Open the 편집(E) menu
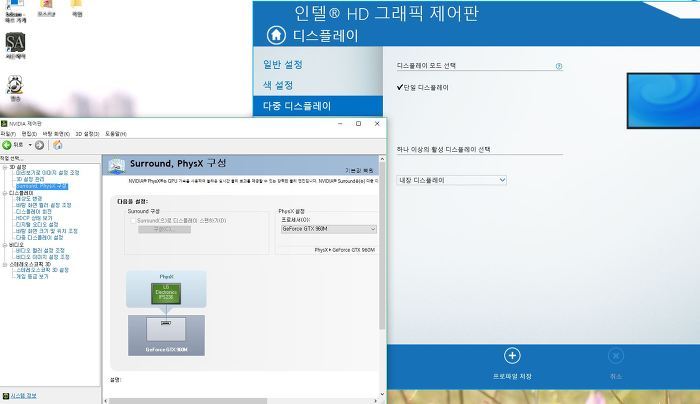The height and width of the screenshot is (404, 700). click(29, 134)
